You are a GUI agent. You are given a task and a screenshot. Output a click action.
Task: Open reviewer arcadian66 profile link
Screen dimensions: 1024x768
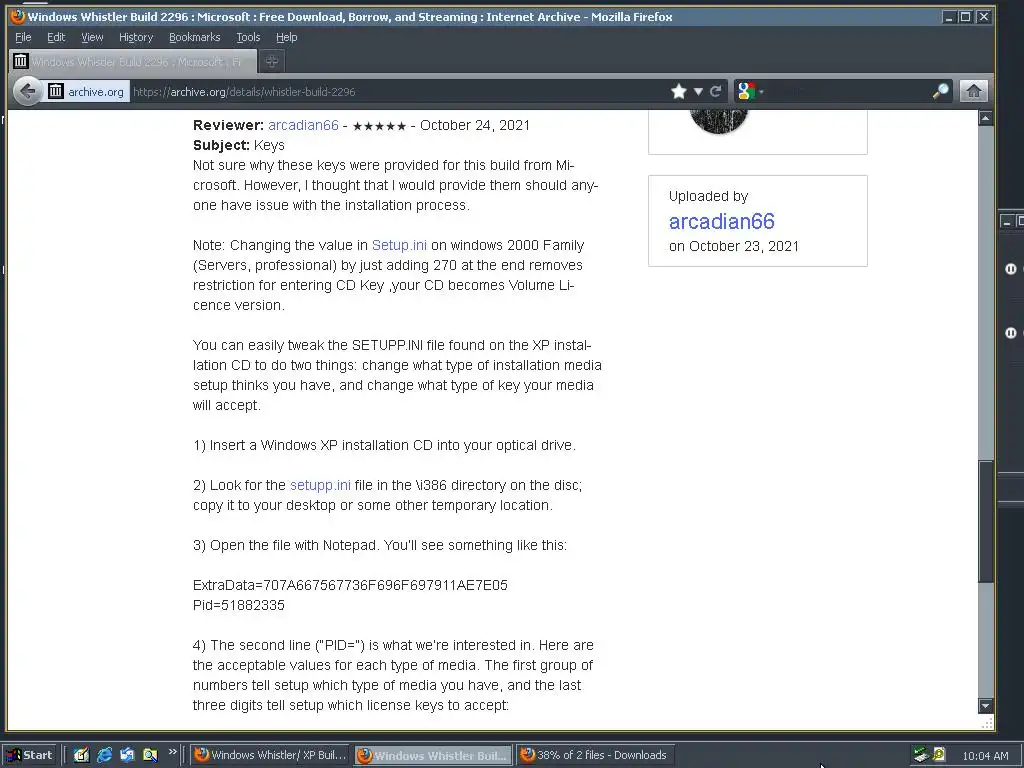(x=303, y=125)
